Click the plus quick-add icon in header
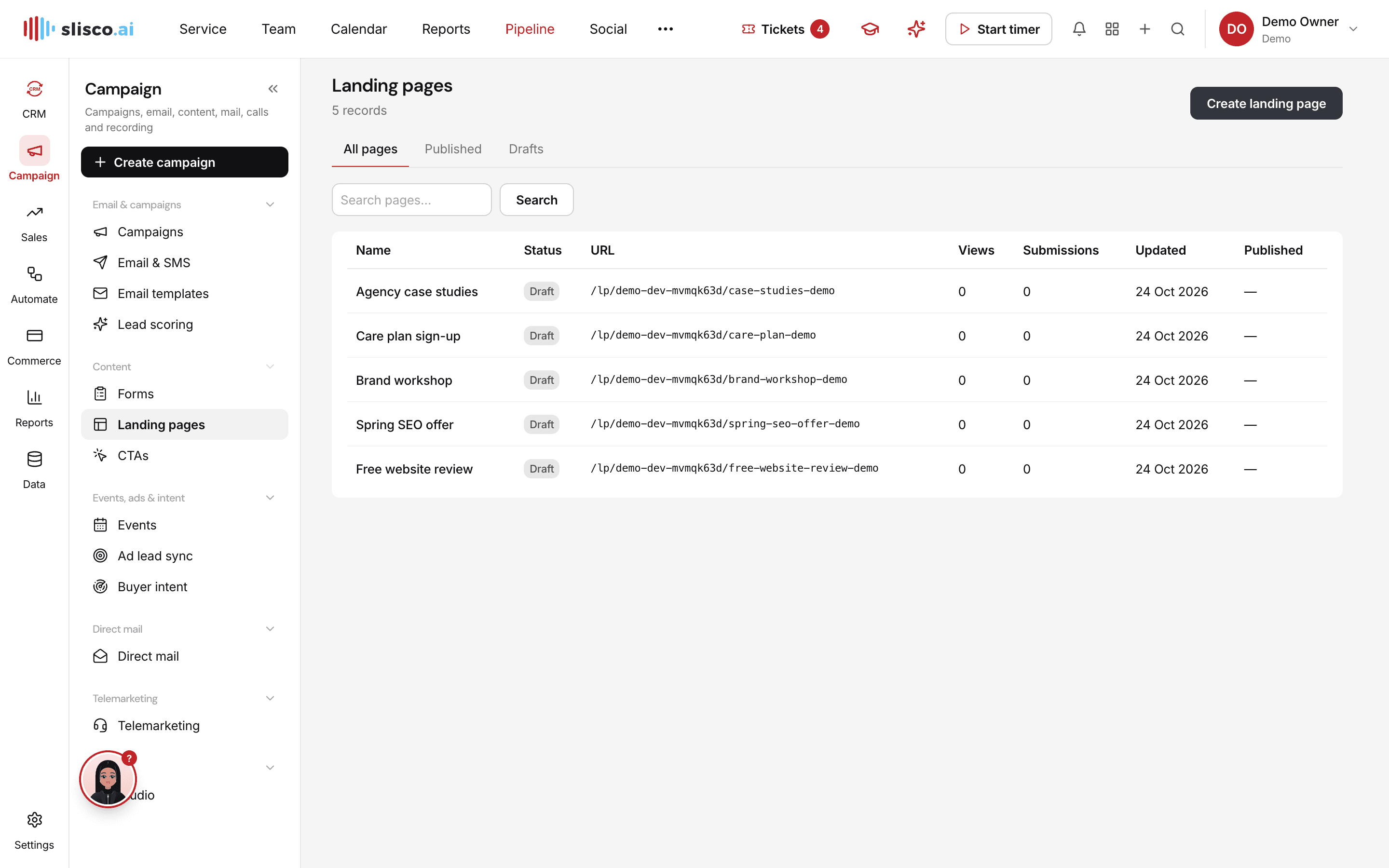This screenshot has width=1389, height=868. [1144, 29]
